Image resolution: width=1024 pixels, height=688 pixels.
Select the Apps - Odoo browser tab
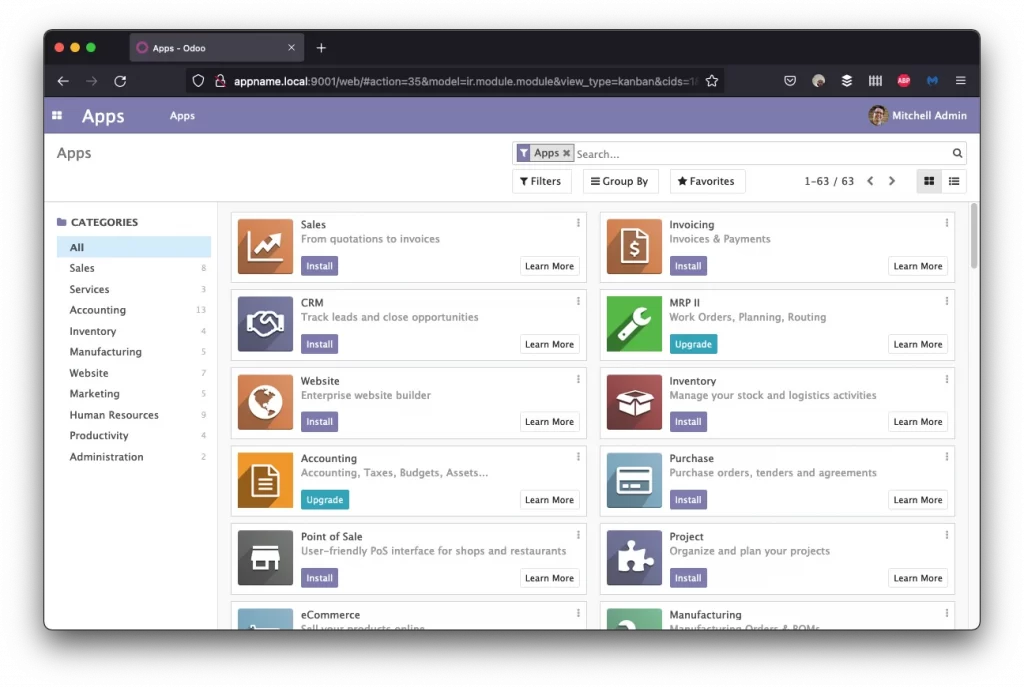point(216,48)
